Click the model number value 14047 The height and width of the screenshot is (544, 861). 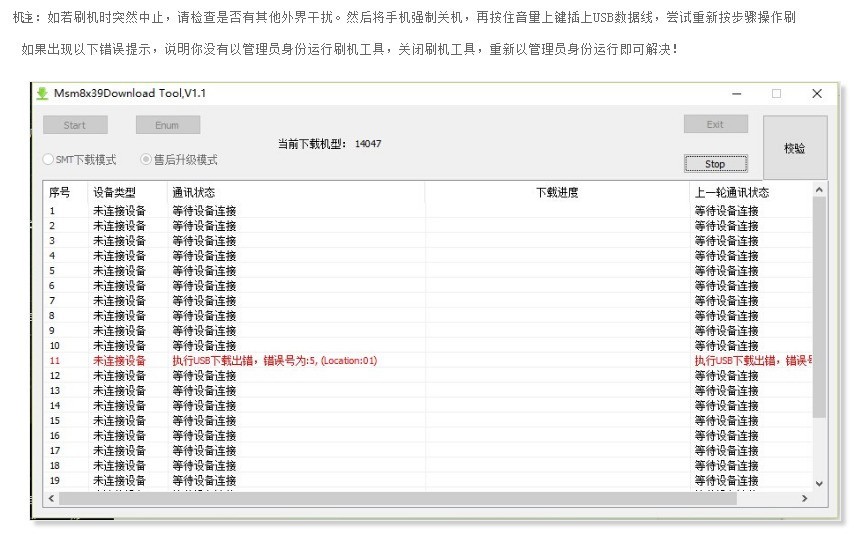(368, 144)
